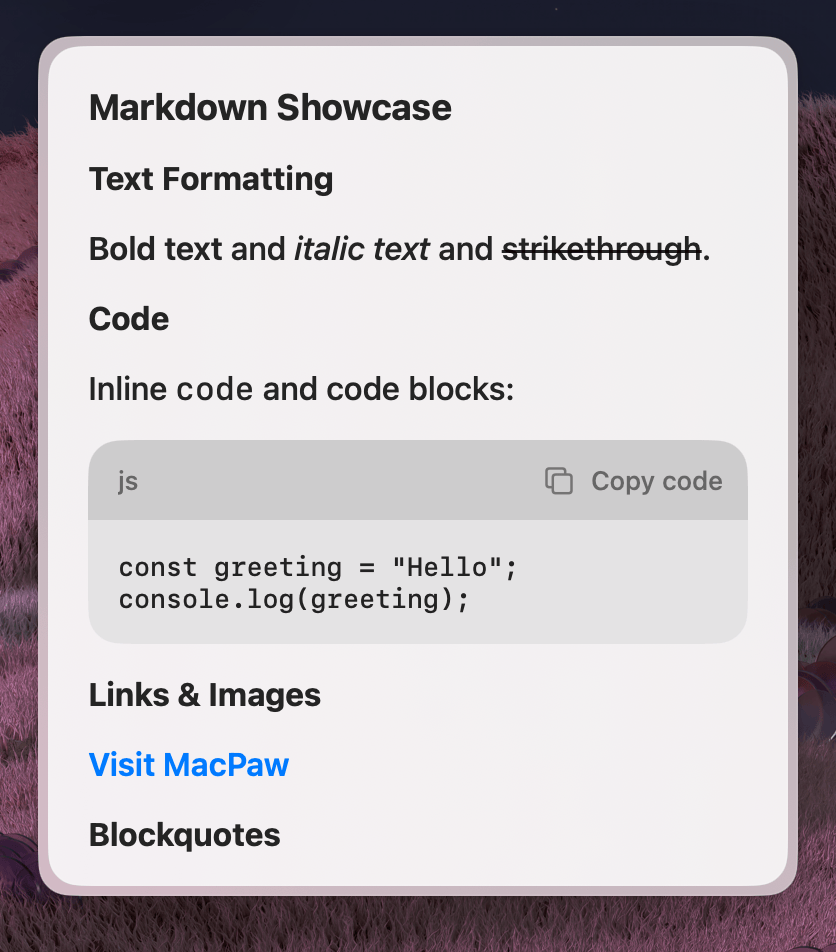
Task: Click the console.log(greeting) code line
Action: pyautogui.click(x=294, y=600)
